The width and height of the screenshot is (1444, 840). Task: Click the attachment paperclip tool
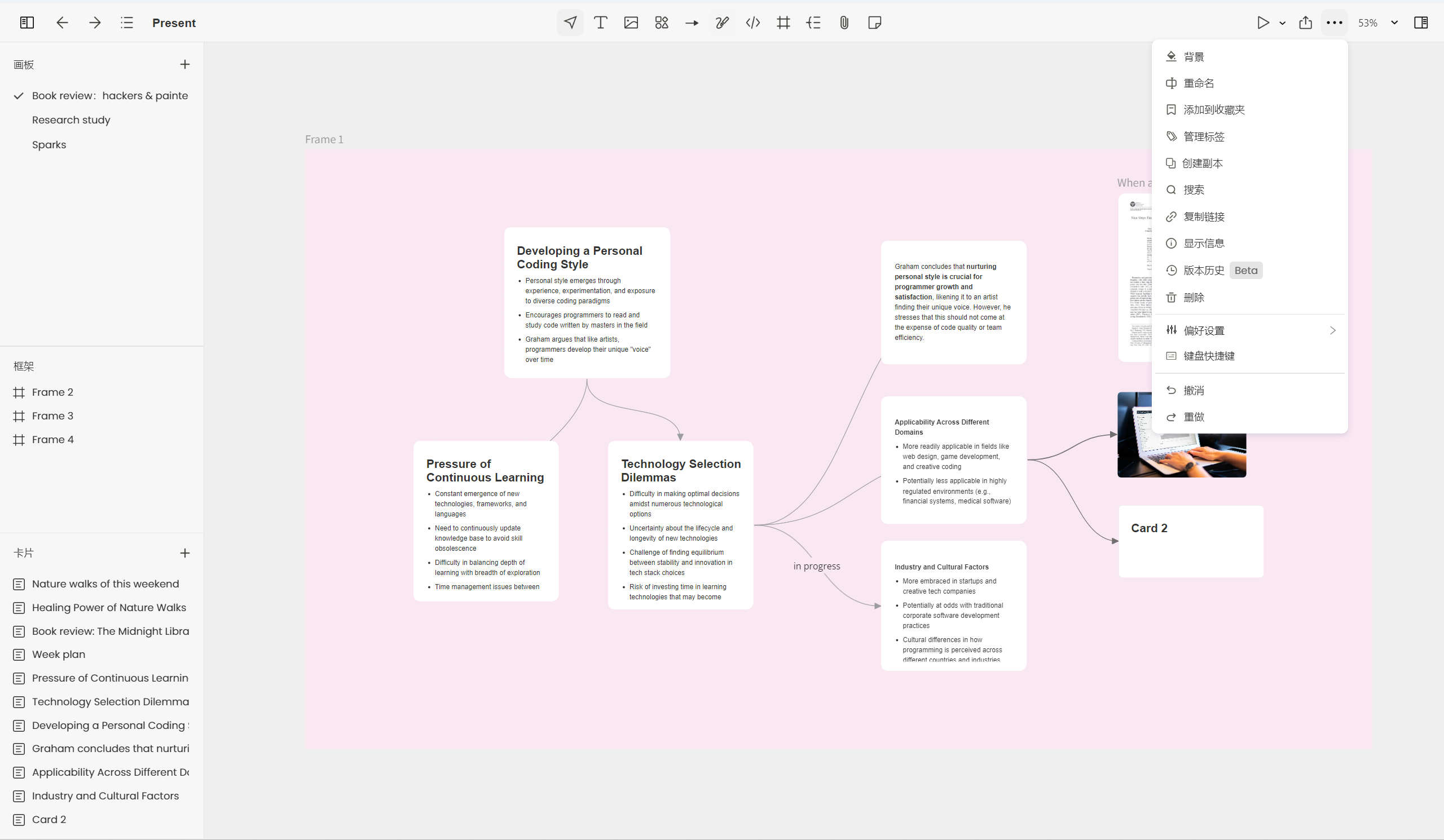(844, 23)
